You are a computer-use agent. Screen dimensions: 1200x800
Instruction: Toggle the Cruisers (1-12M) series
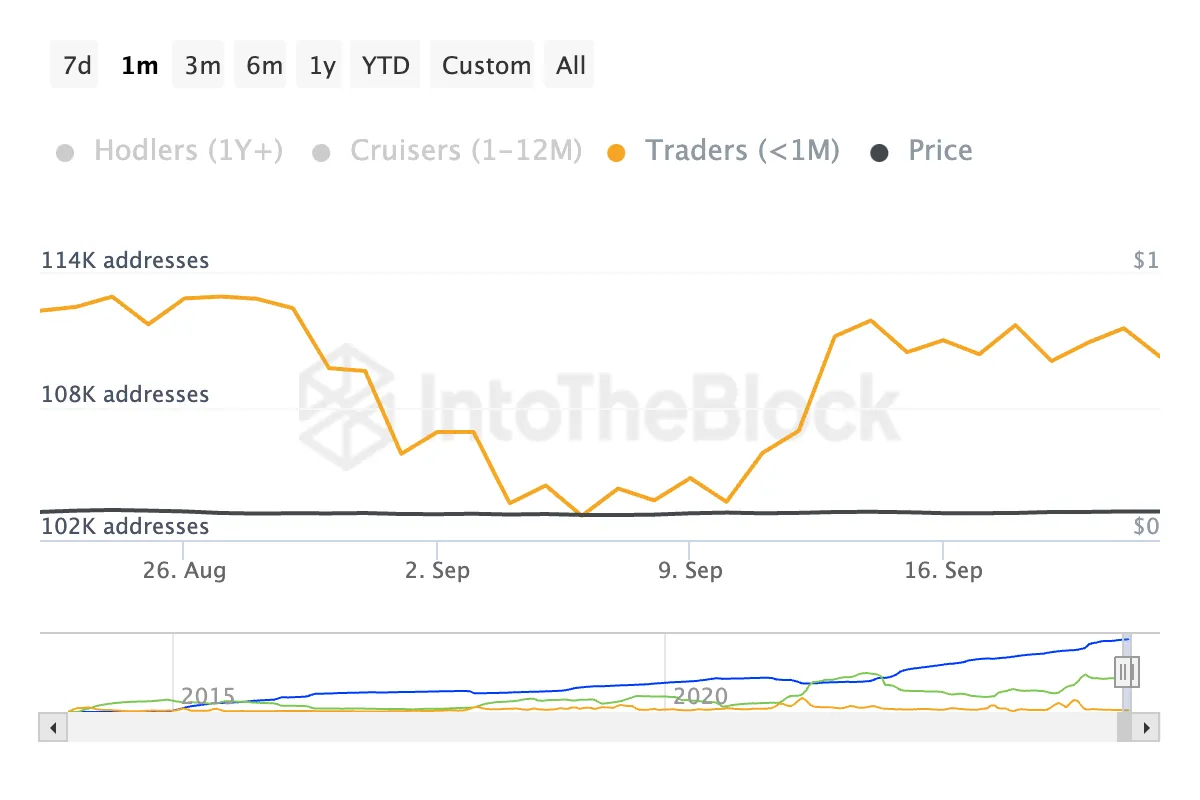coord(465,151)
